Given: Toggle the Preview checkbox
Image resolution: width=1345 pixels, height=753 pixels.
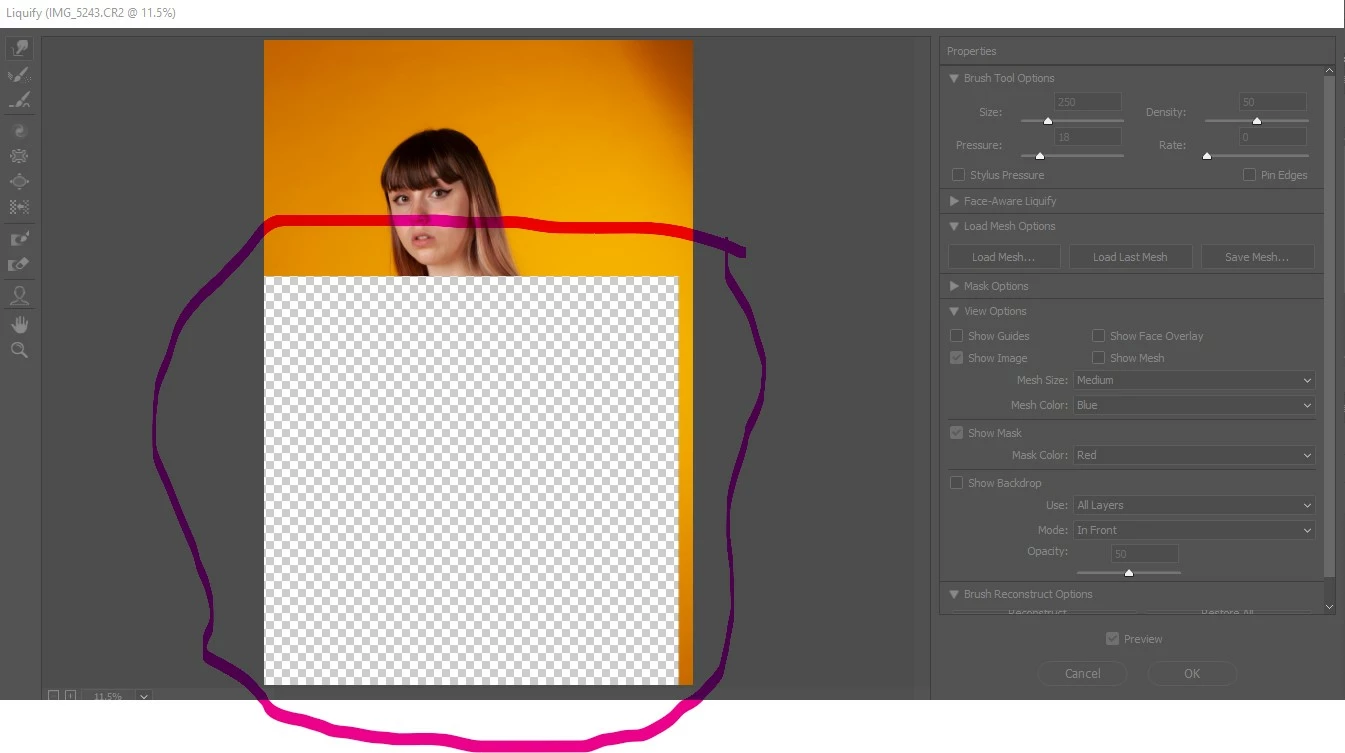Looking at the screenshot, I should (x=1112, y=639).
